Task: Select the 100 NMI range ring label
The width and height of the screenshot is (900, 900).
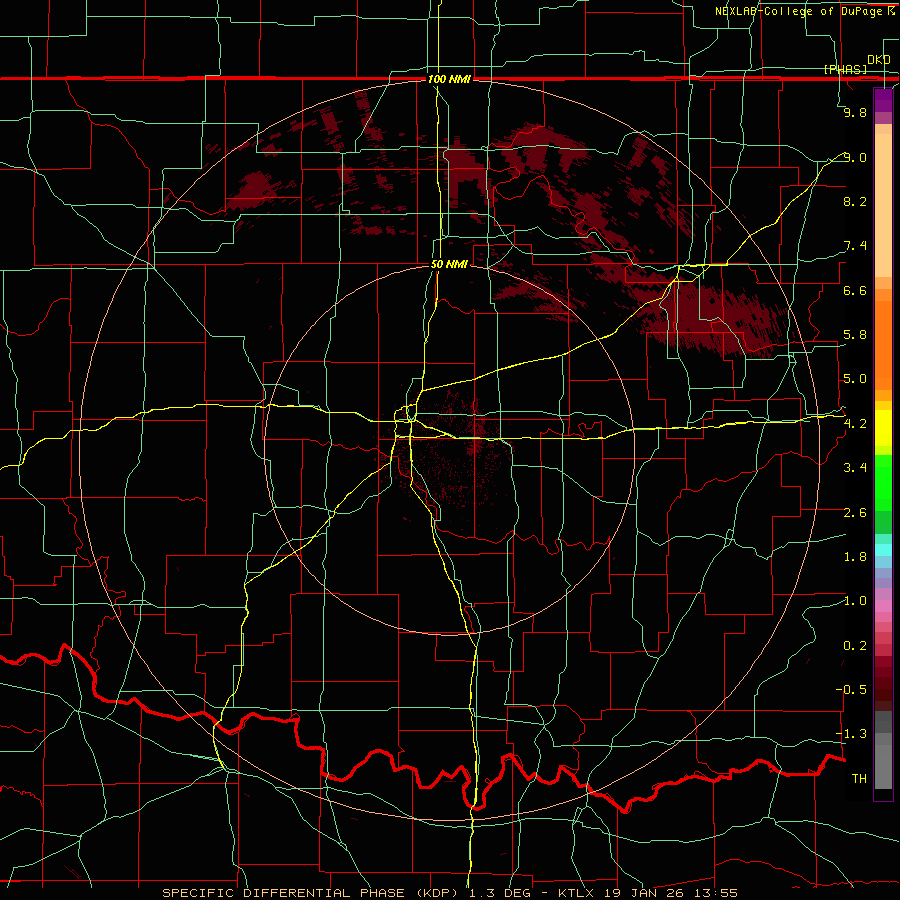Action: click(449, 79)
